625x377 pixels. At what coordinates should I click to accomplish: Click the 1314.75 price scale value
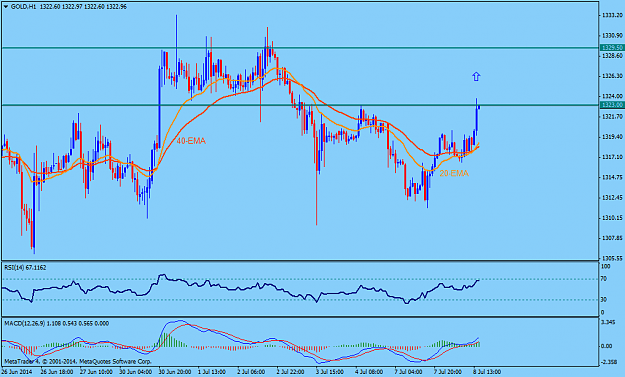click(612, 177)
